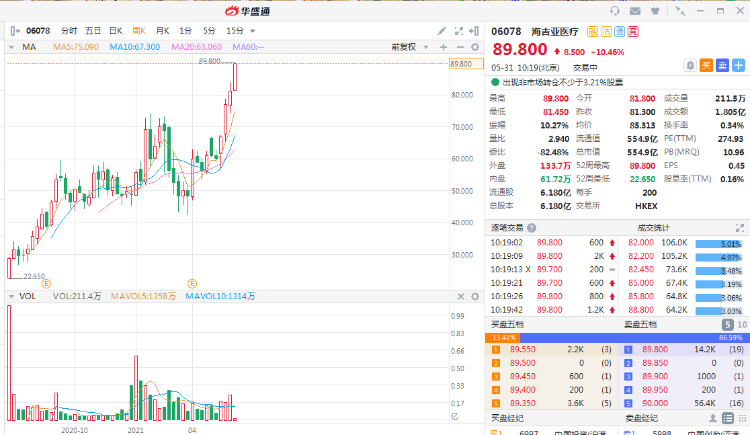Select bid level 1 at 89.550
The width and height of the screenshot is (750, 435).
(x=551, y=350)
